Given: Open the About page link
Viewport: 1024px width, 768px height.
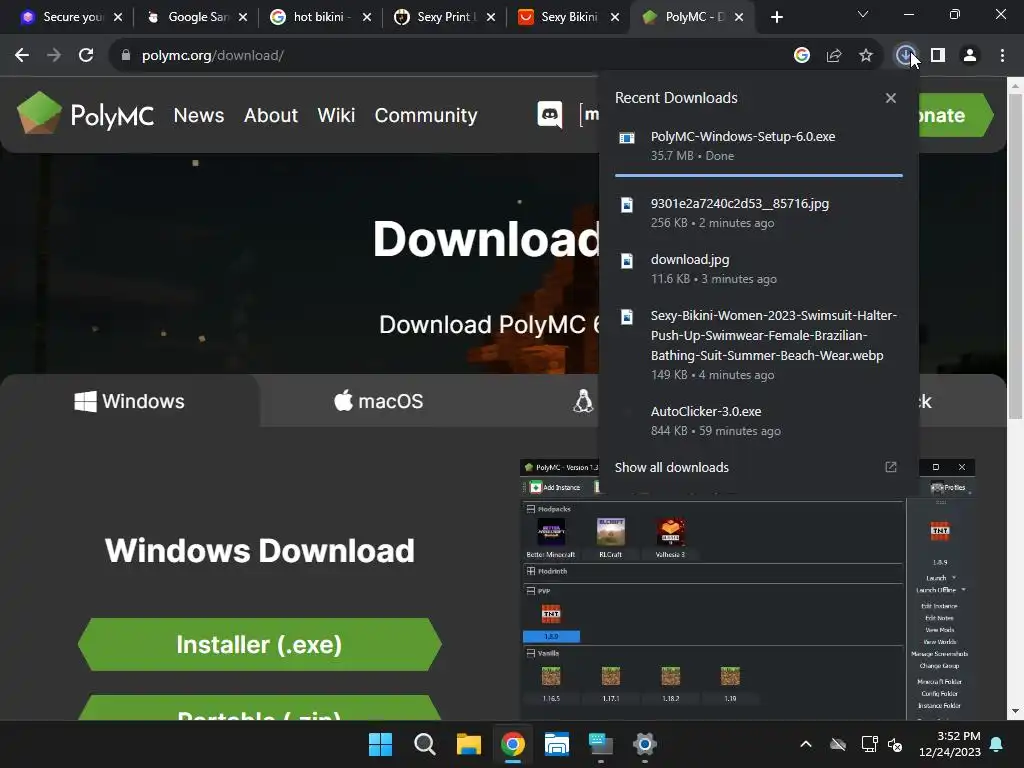Looking at the screenshot, I should (270, 115).
